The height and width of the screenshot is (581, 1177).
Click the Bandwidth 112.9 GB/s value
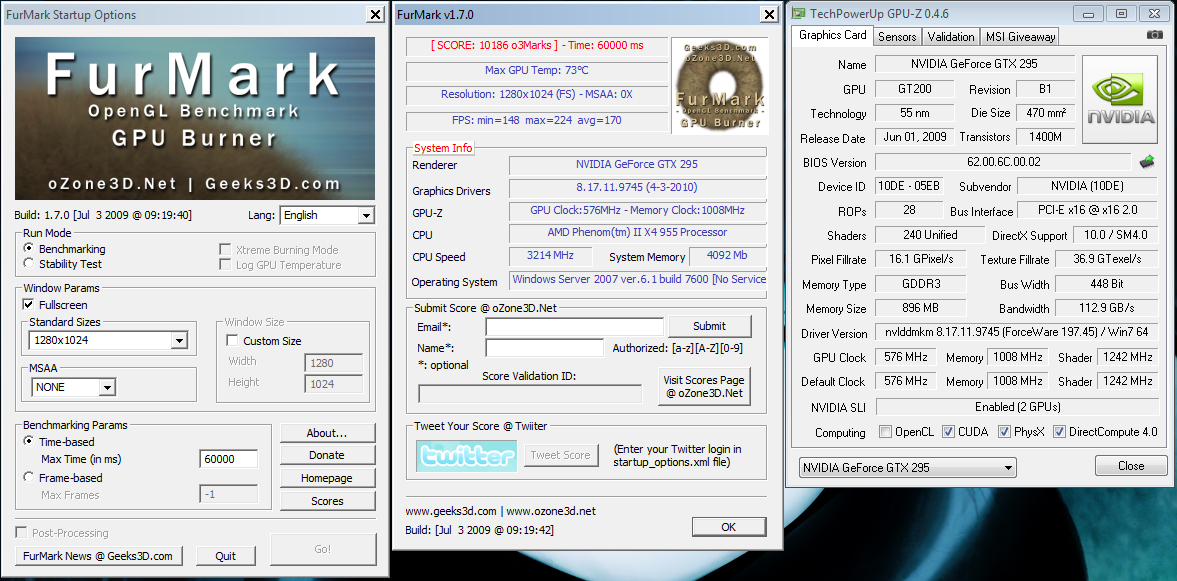[x=1106, y=308]
